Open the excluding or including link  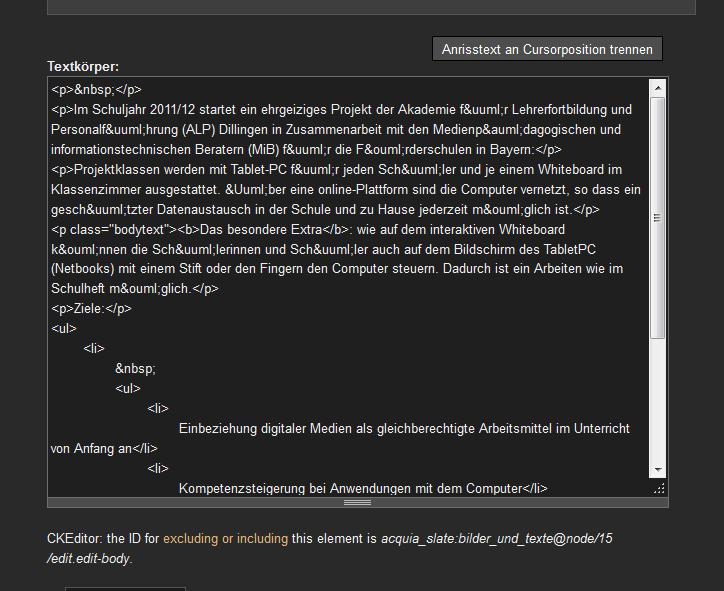point(225,539)
